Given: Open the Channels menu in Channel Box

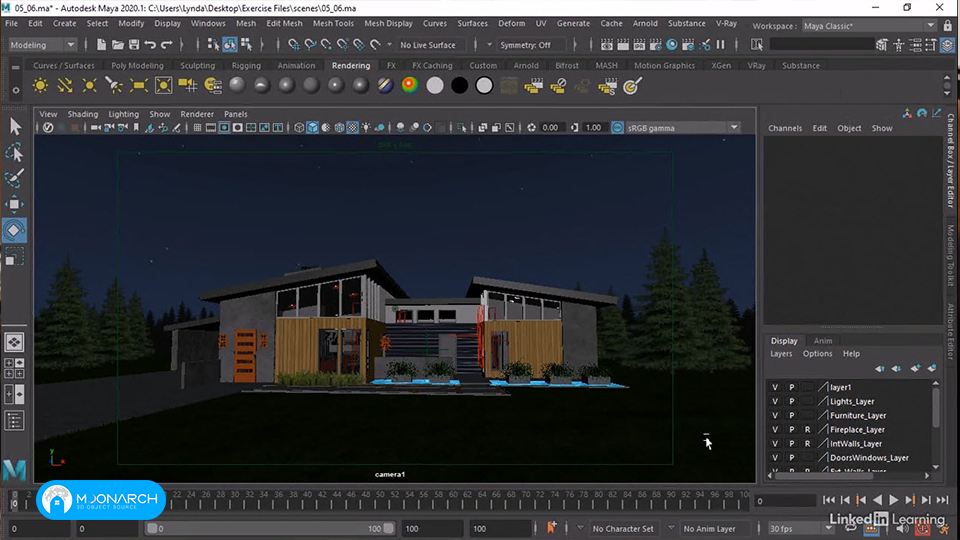Looking at the screenshot, I should [x=785, y=128].
